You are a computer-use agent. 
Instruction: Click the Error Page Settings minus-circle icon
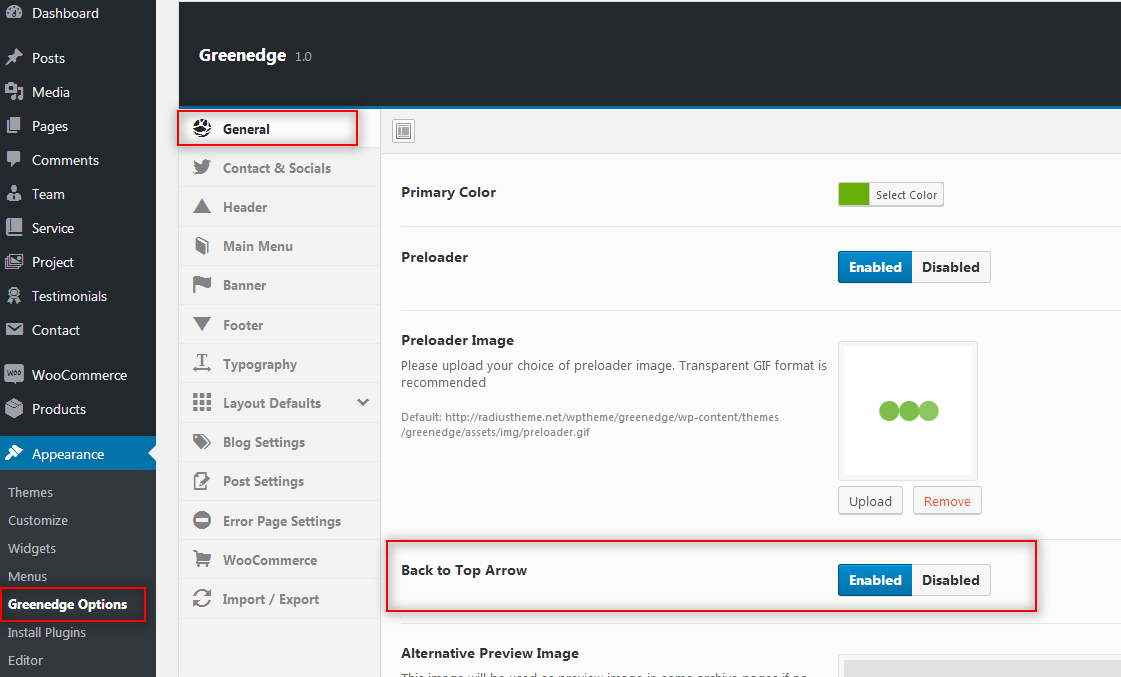tap(202, 520)
